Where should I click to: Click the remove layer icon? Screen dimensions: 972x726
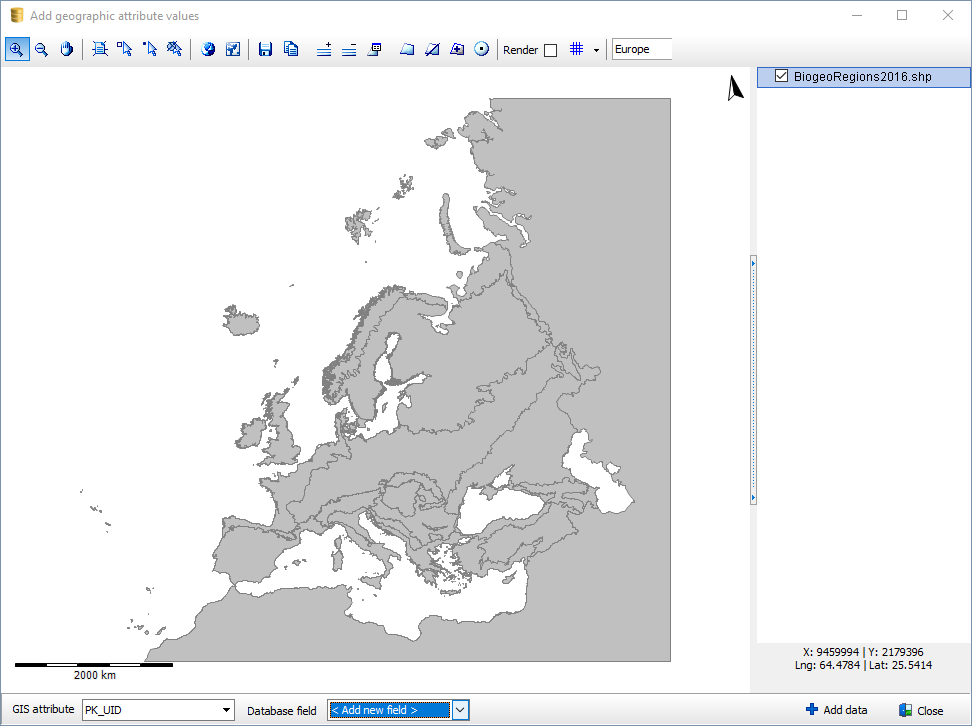349,49
